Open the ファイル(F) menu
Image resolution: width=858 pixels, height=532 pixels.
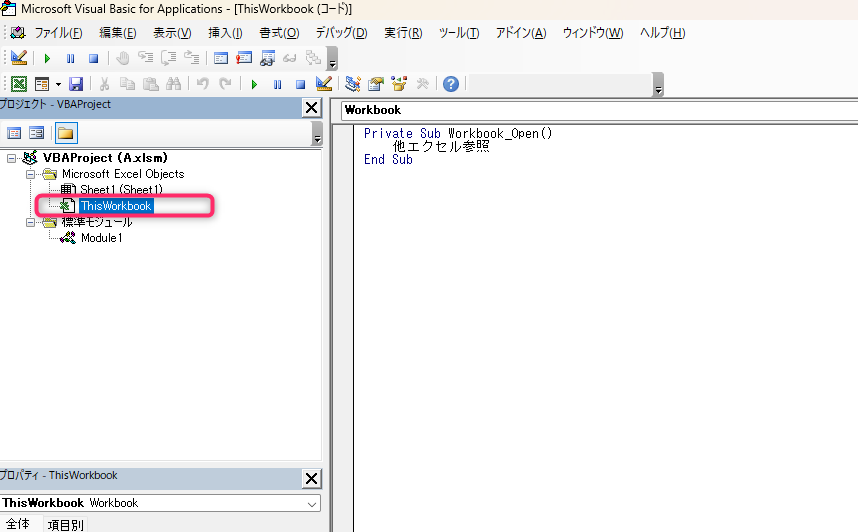click(59, 33)
